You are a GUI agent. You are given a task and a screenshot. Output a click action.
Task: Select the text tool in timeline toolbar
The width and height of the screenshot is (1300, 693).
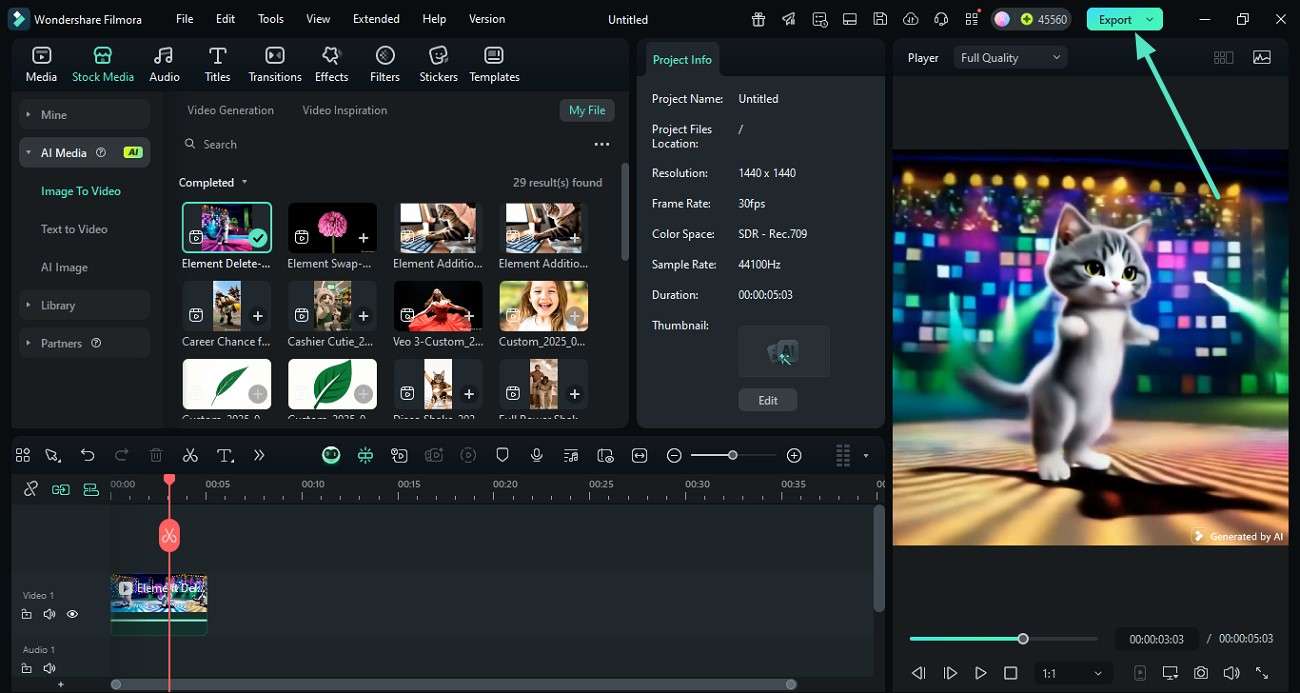point(225,455)
